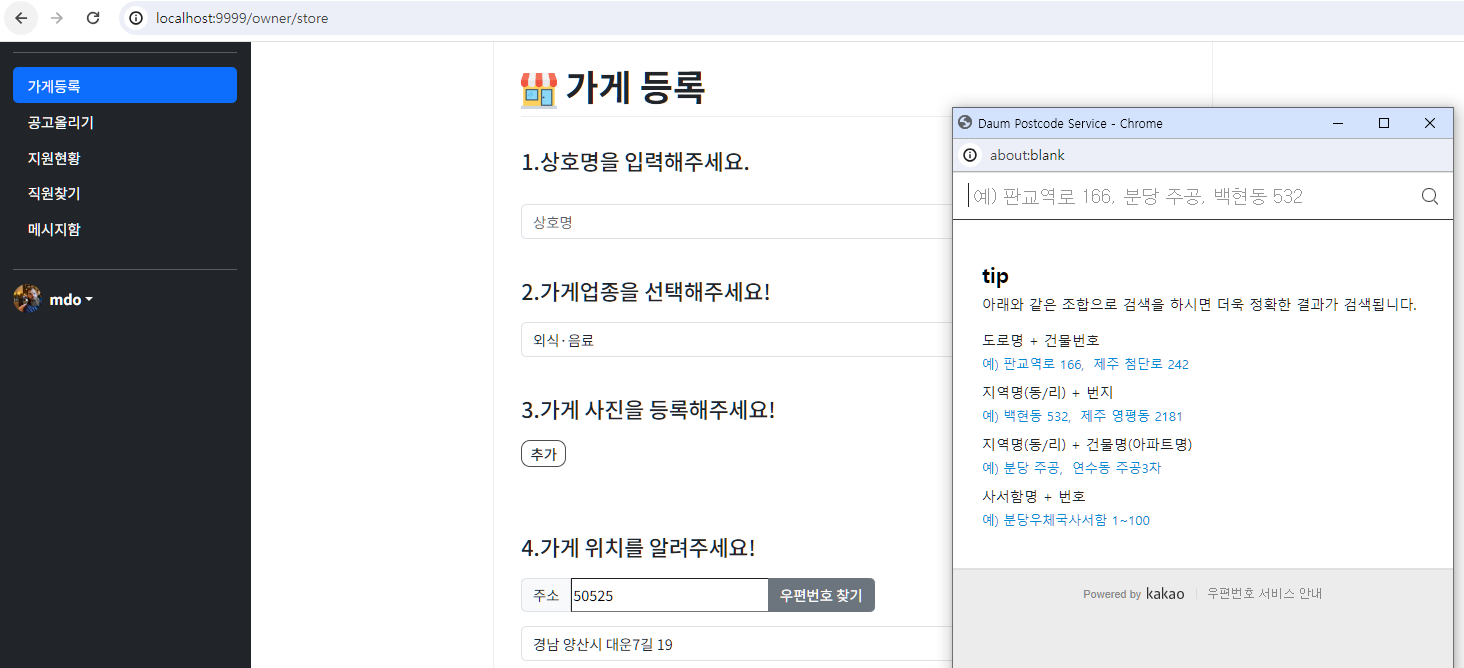Click the about:blank address in popup
Screen dimensions: 1464x668
[x=1027, y=155]
